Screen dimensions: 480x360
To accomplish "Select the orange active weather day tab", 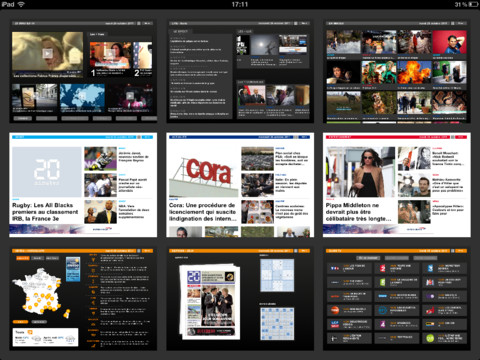I will [23, 258].
